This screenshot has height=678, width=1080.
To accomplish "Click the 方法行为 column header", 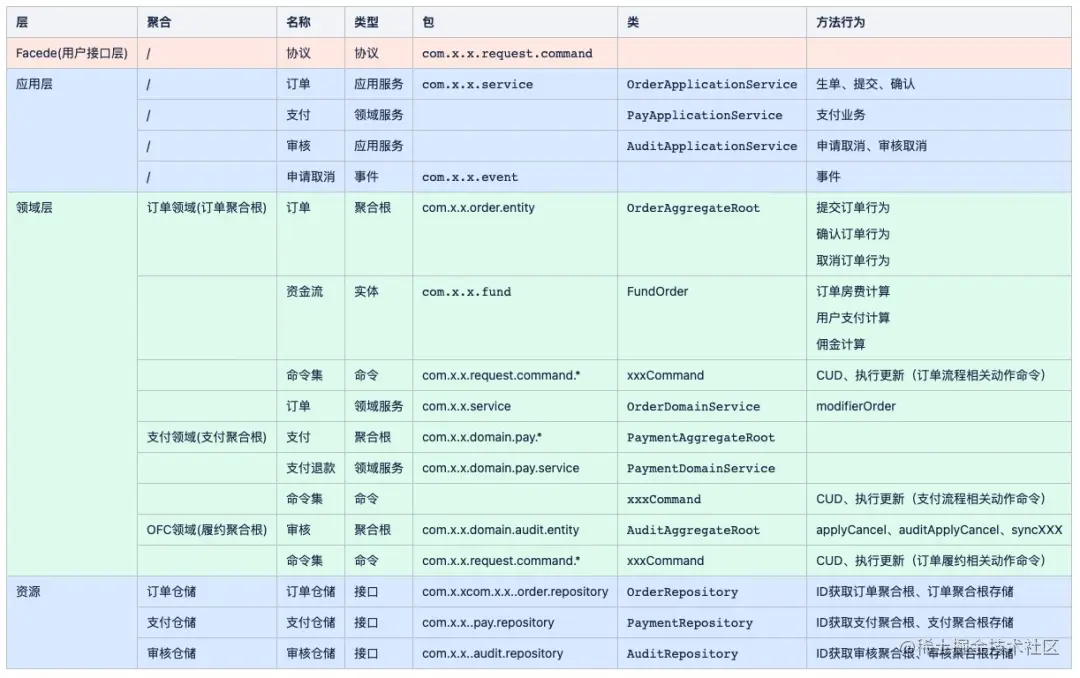I will coord(939,22).
